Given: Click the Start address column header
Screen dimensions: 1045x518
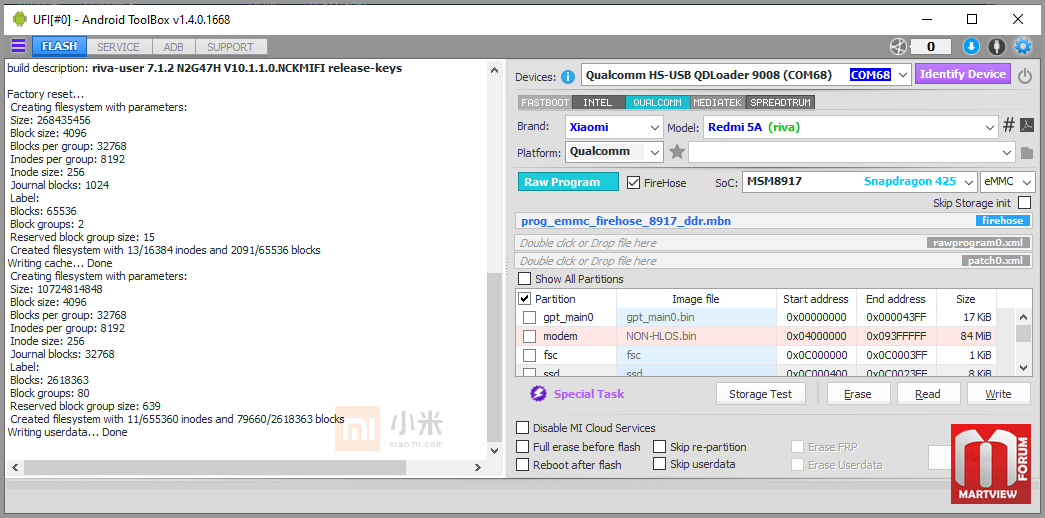Looking at the screenshot, I should [x=816, y=299].
